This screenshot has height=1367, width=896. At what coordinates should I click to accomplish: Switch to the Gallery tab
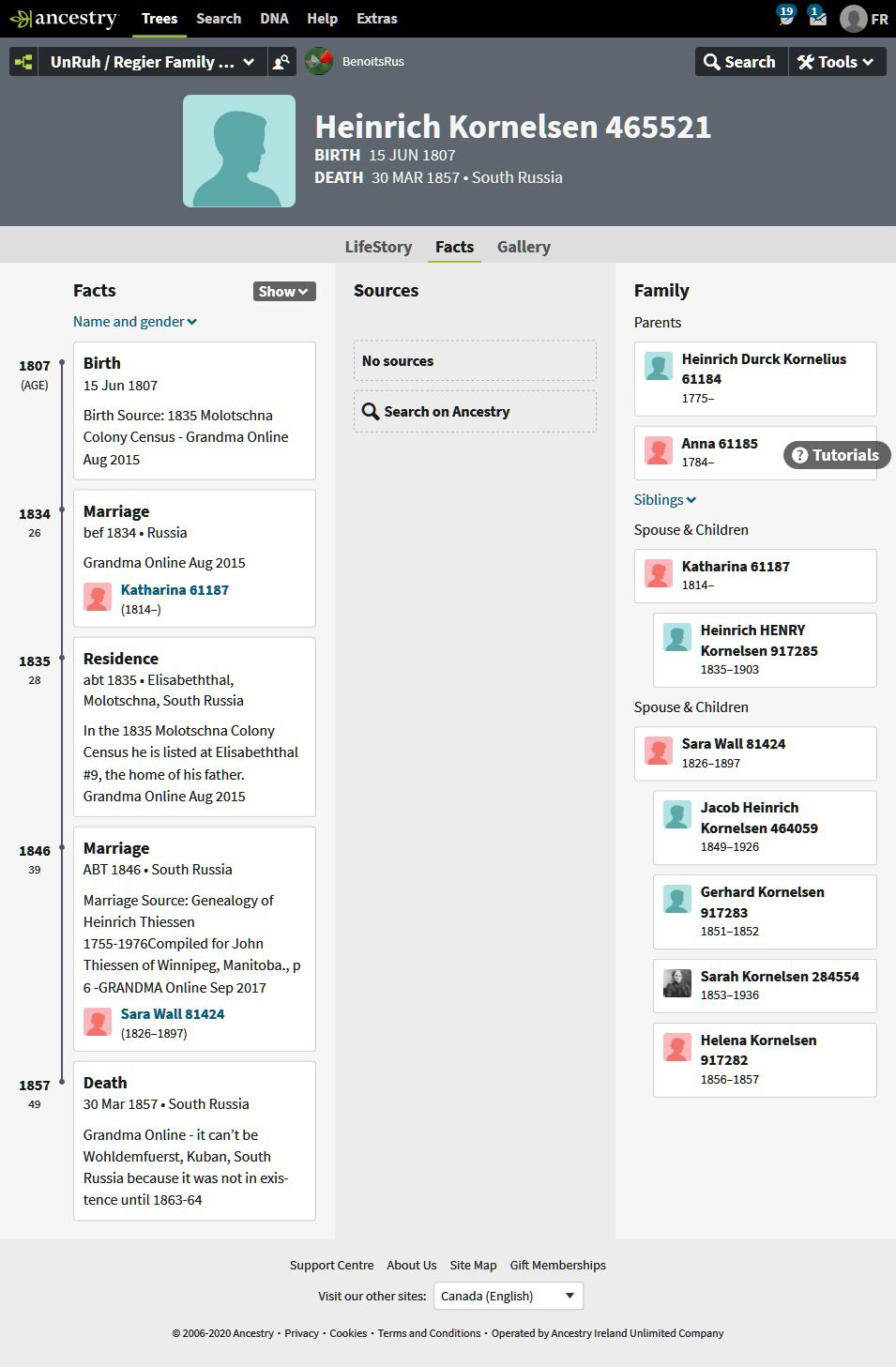(x=524, y=247)
